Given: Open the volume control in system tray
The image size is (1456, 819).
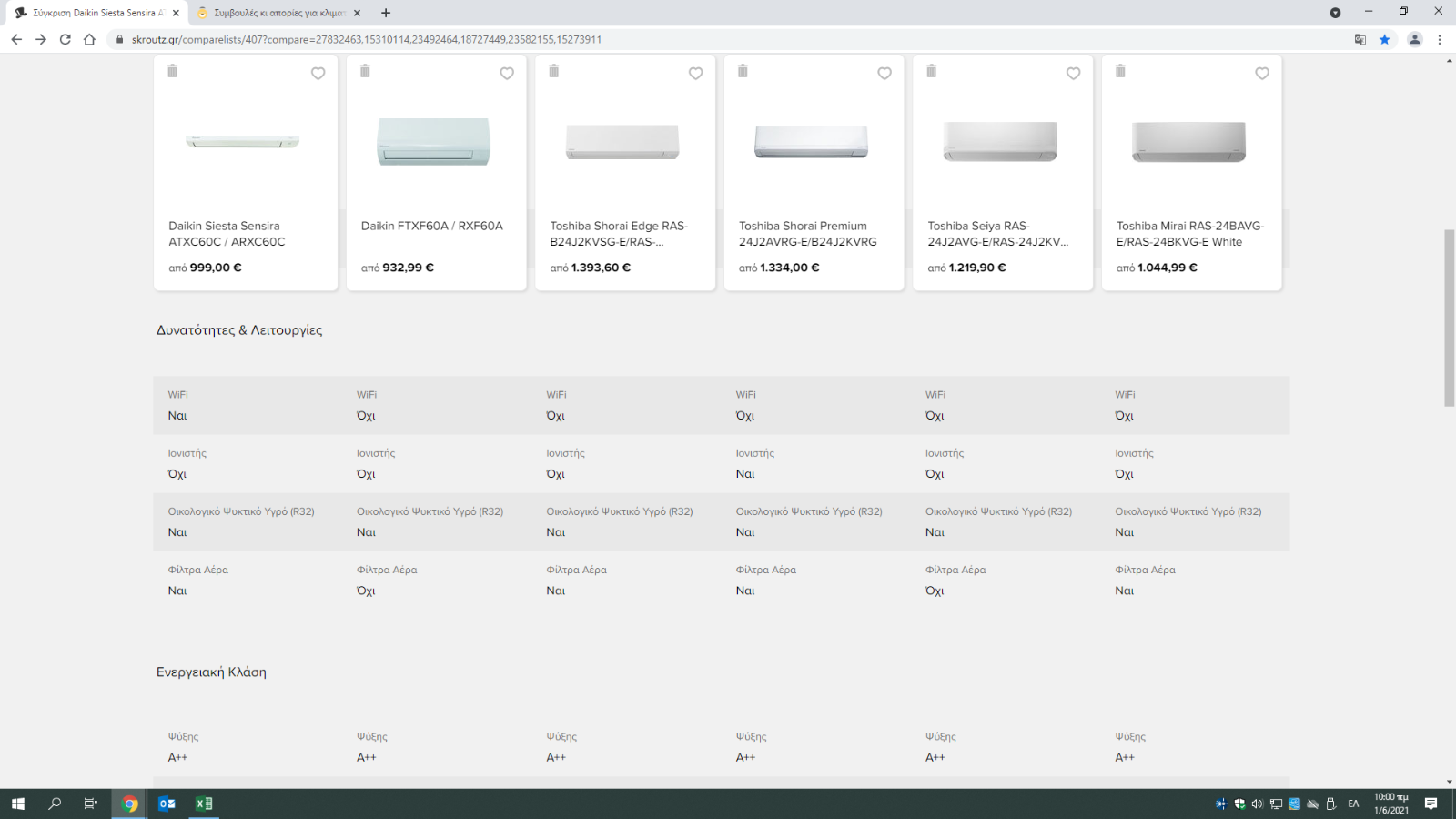Looking at the screenshot, I should click(x=1258, y=804).
